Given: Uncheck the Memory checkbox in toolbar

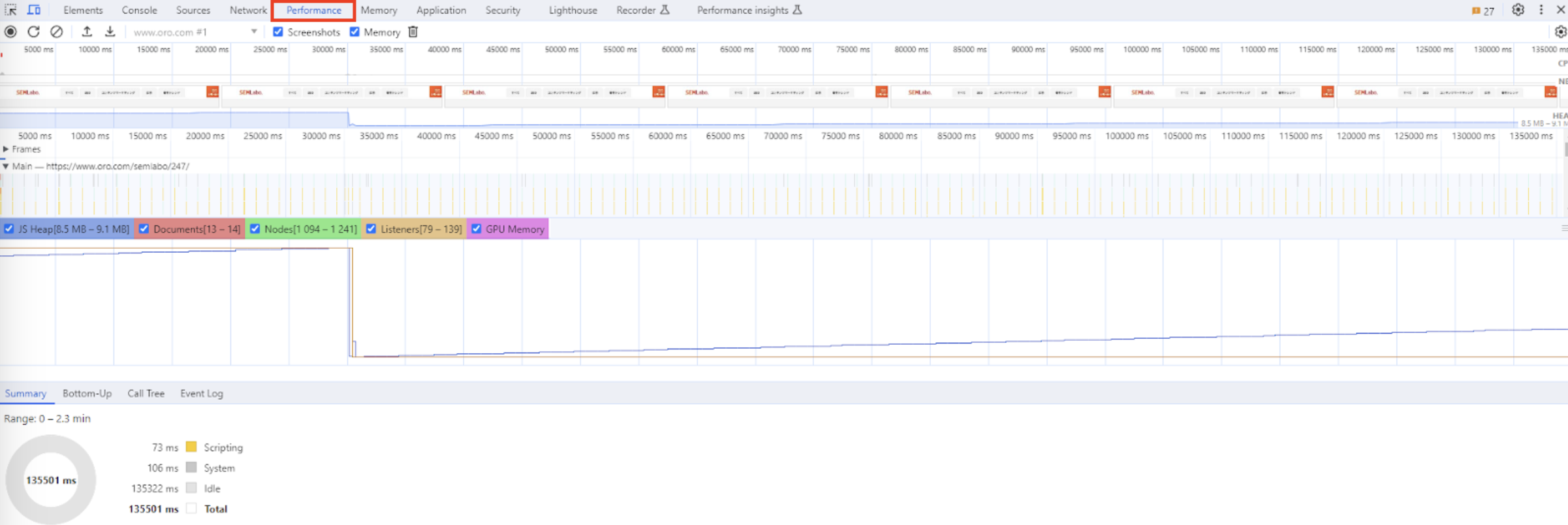Looking at the screenshot, I should click(x=354, y=32).
